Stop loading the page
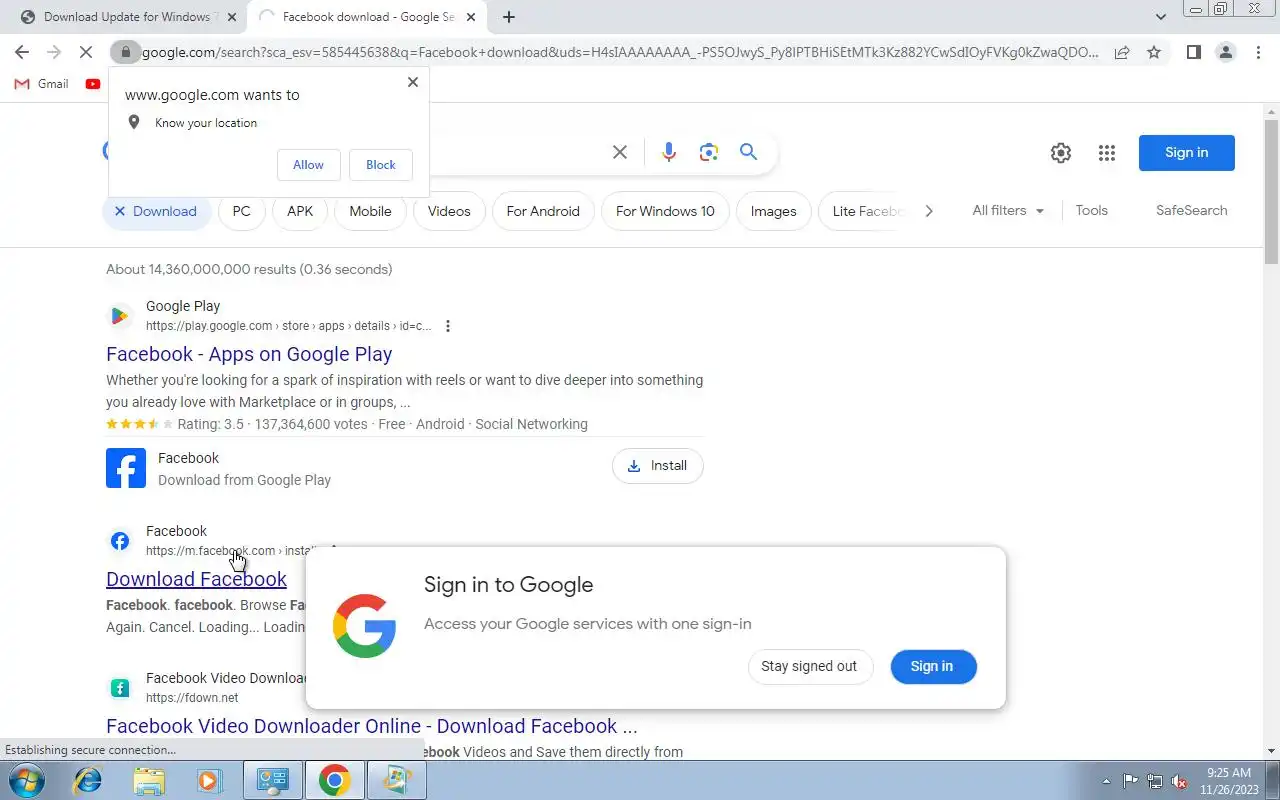The width and height of the screenshot is (1280, 800). click(x=86, y=52)
